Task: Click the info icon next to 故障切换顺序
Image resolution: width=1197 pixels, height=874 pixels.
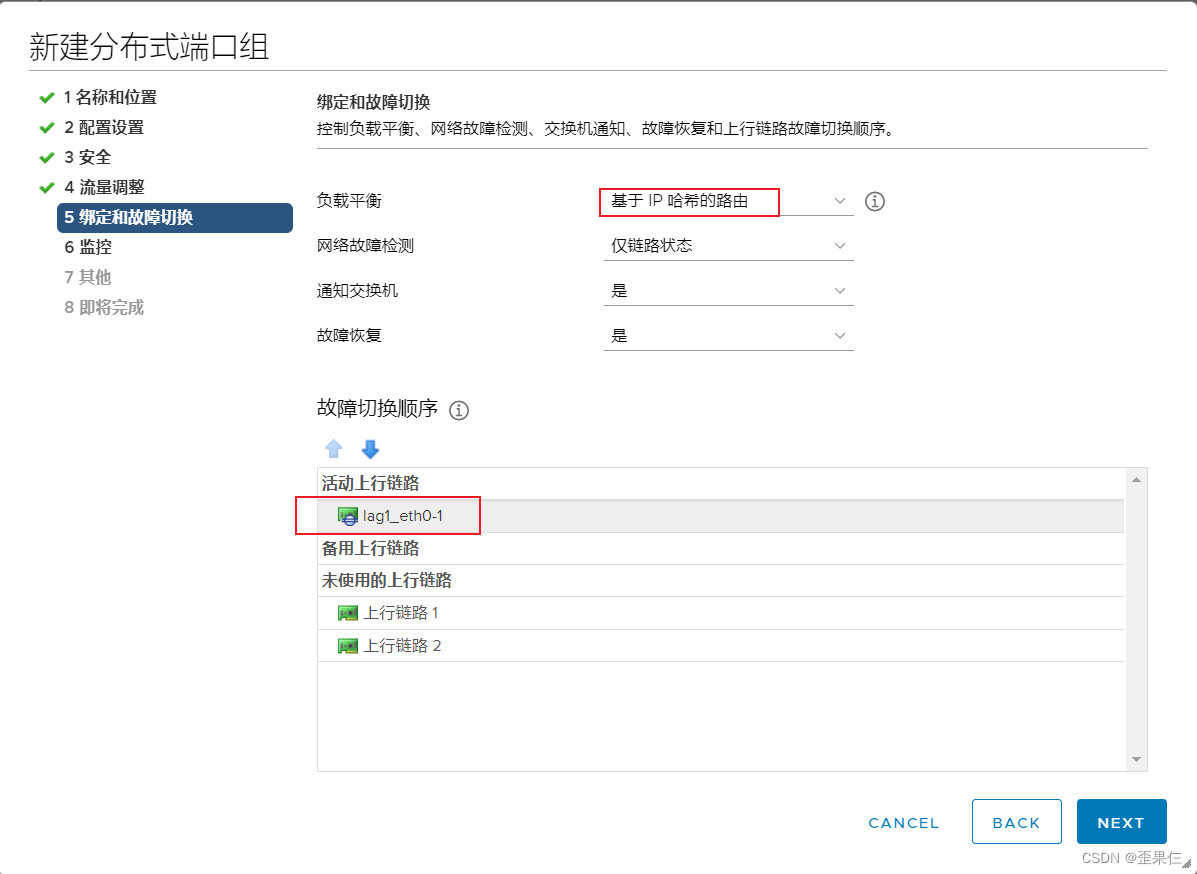Action: pyautogui.click(x=459, y=411)
